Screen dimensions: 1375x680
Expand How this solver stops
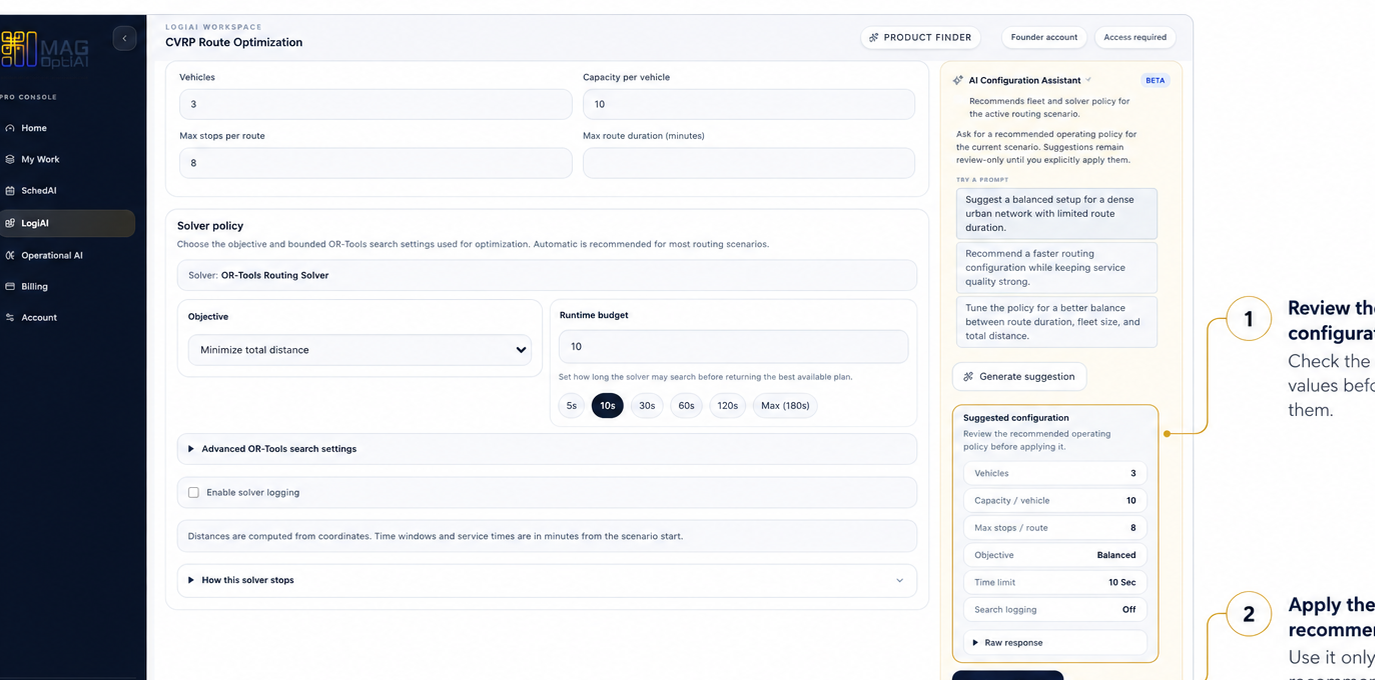click(547, 580)
